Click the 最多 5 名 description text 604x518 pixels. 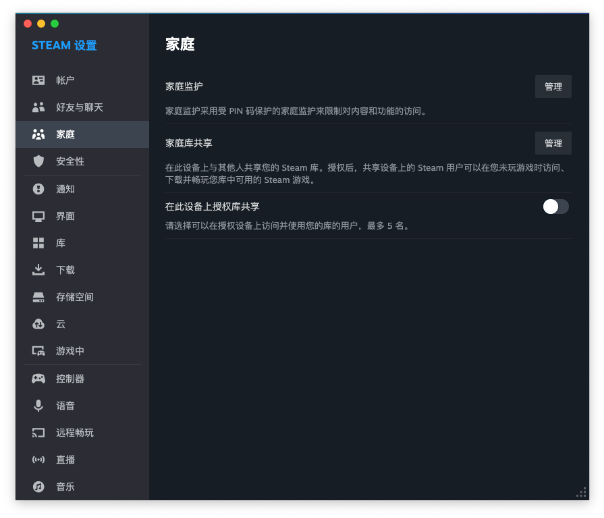[287, 226]
